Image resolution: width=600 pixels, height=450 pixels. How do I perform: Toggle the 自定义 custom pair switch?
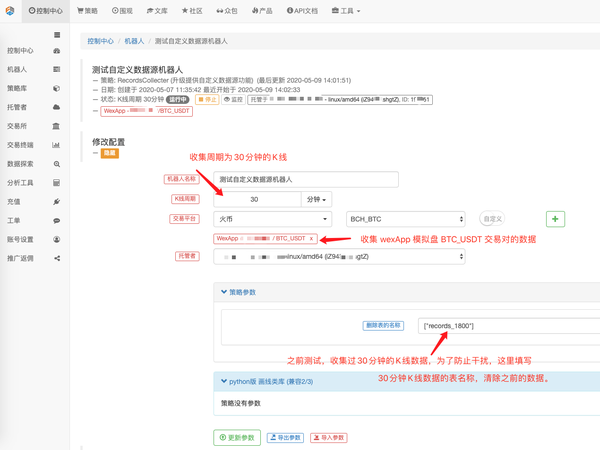pos(492,219)
